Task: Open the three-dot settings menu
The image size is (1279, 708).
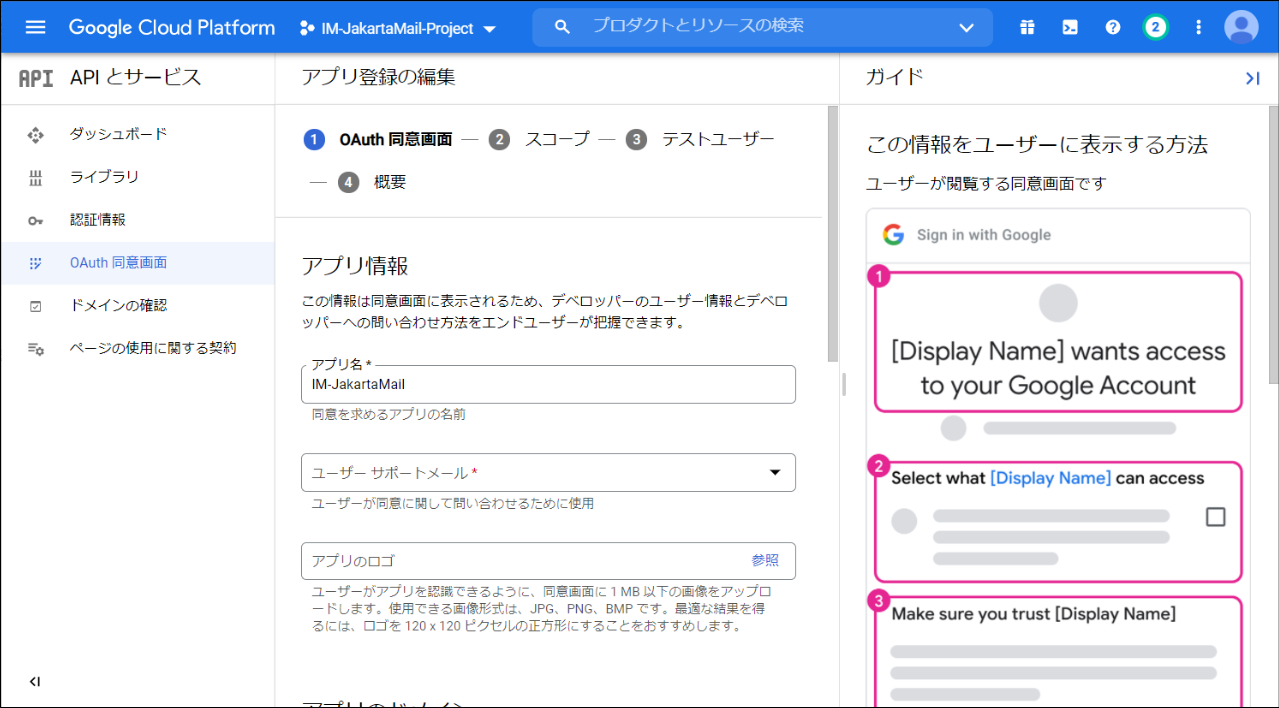Action: 1199,27
